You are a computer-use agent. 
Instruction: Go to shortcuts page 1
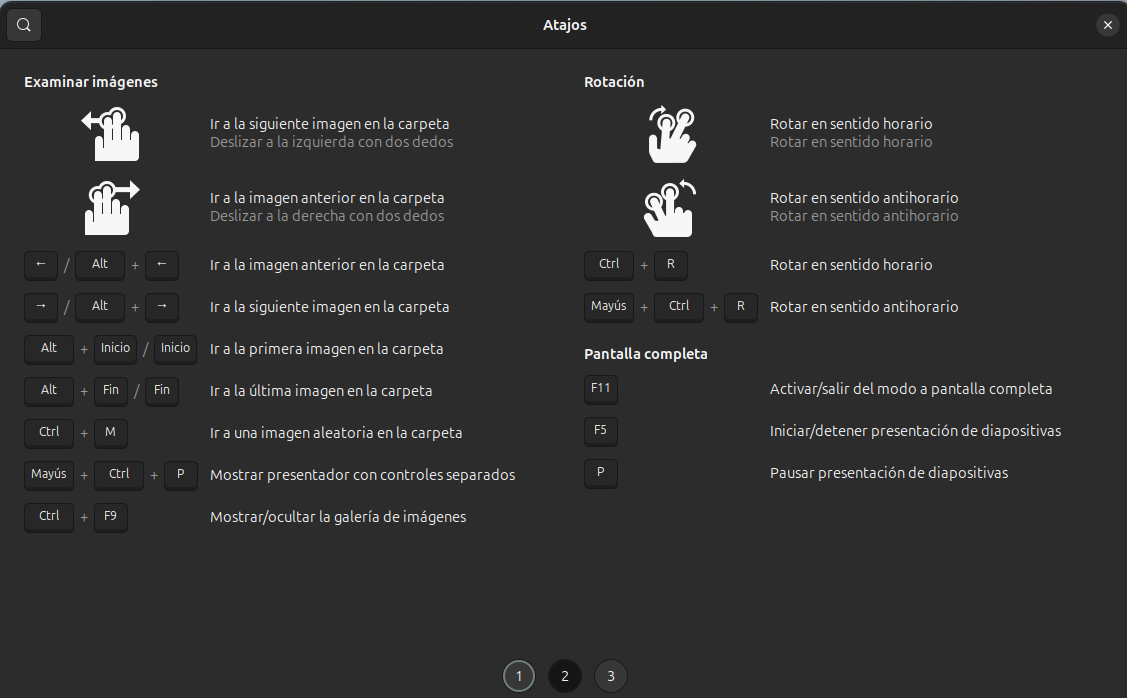[519, 676]
